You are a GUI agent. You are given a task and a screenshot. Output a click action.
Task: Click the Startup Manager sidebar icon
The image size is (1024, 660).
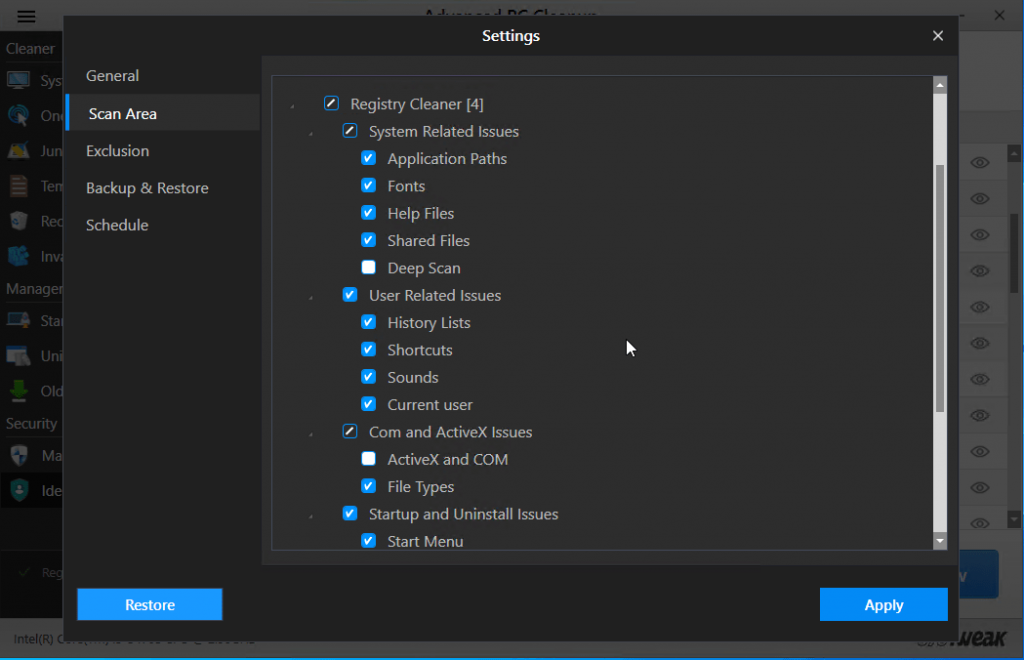click(x=18, y=321)
